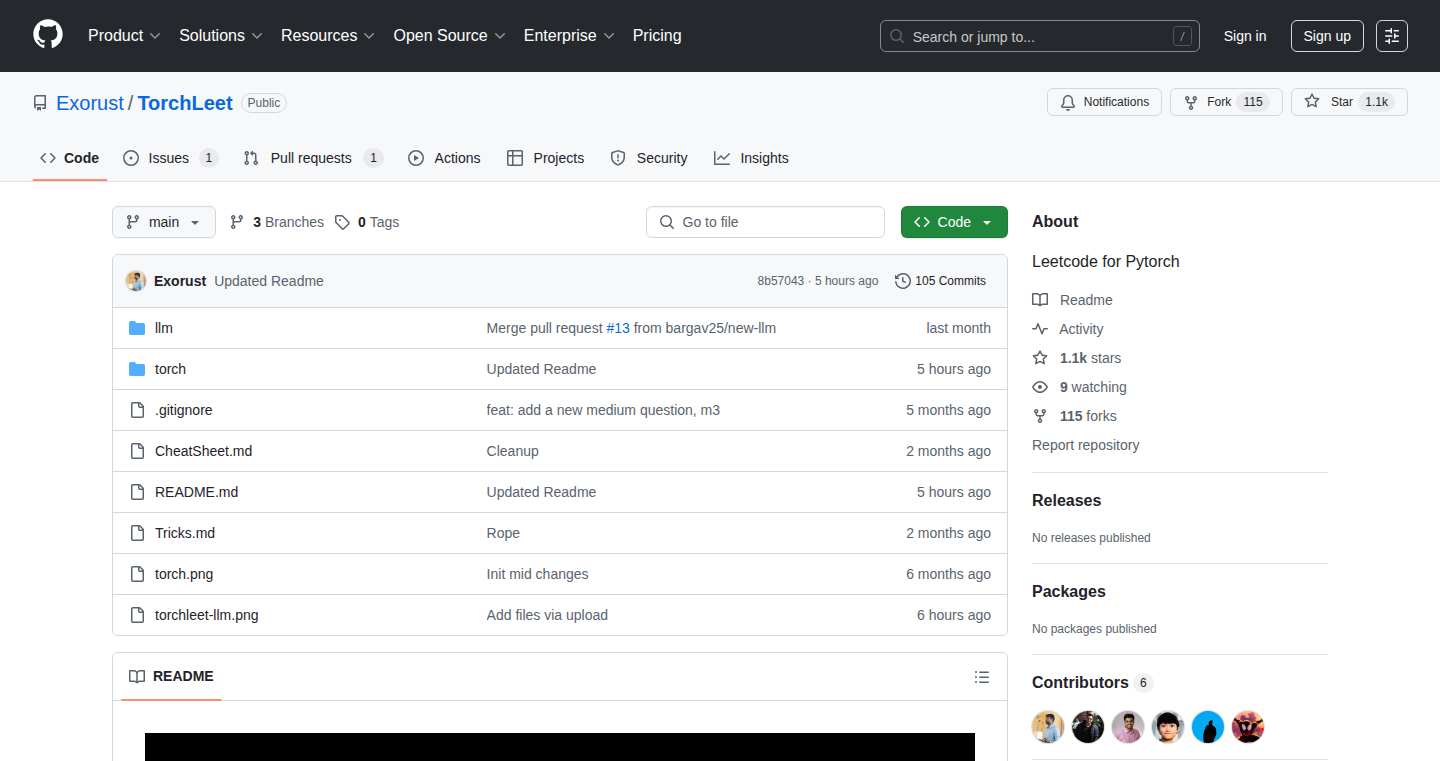View the 105 Commits history
The width and height of the screenshot is (1440, 761).
pos(940,281)
